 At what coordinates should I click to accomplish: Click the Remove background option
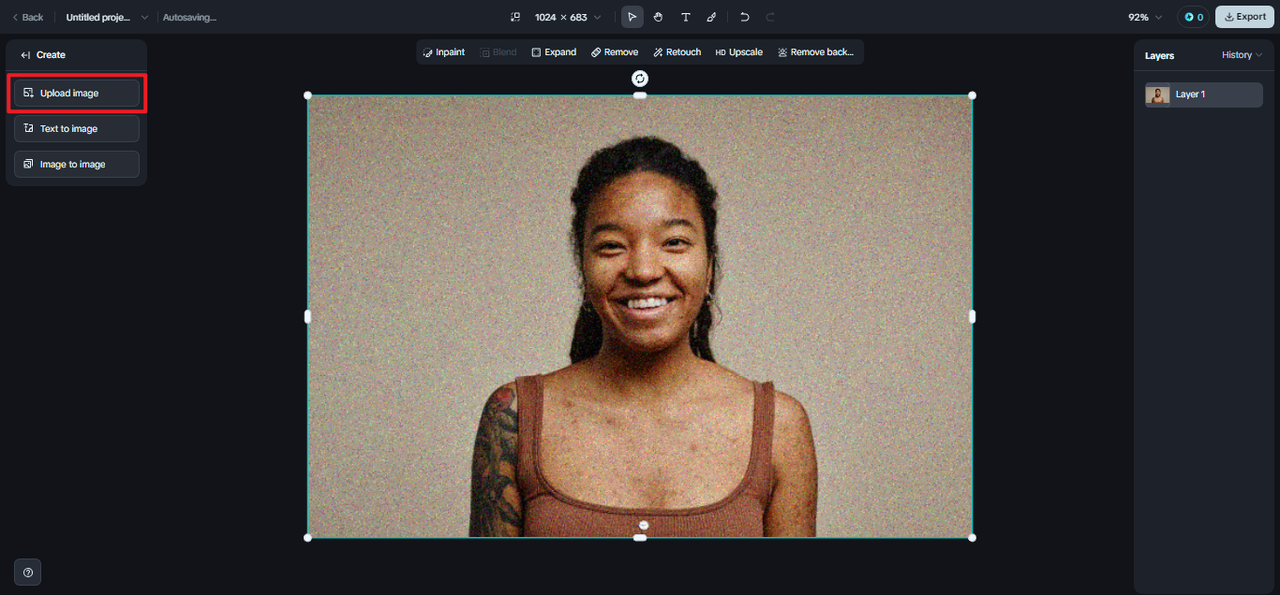click(x=815, y=52)
